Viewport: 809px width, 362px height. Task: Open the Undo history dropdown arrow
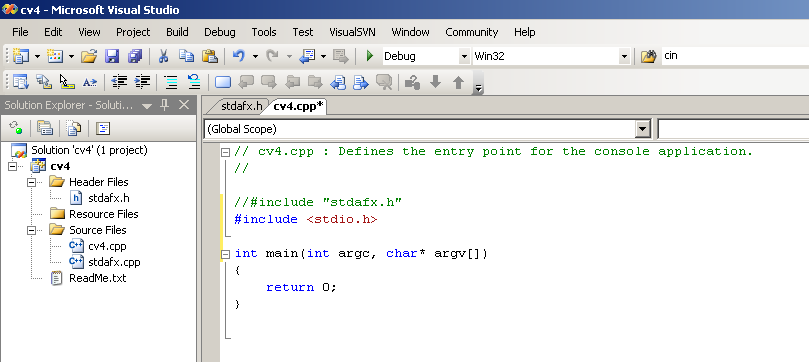pos(255,56)
